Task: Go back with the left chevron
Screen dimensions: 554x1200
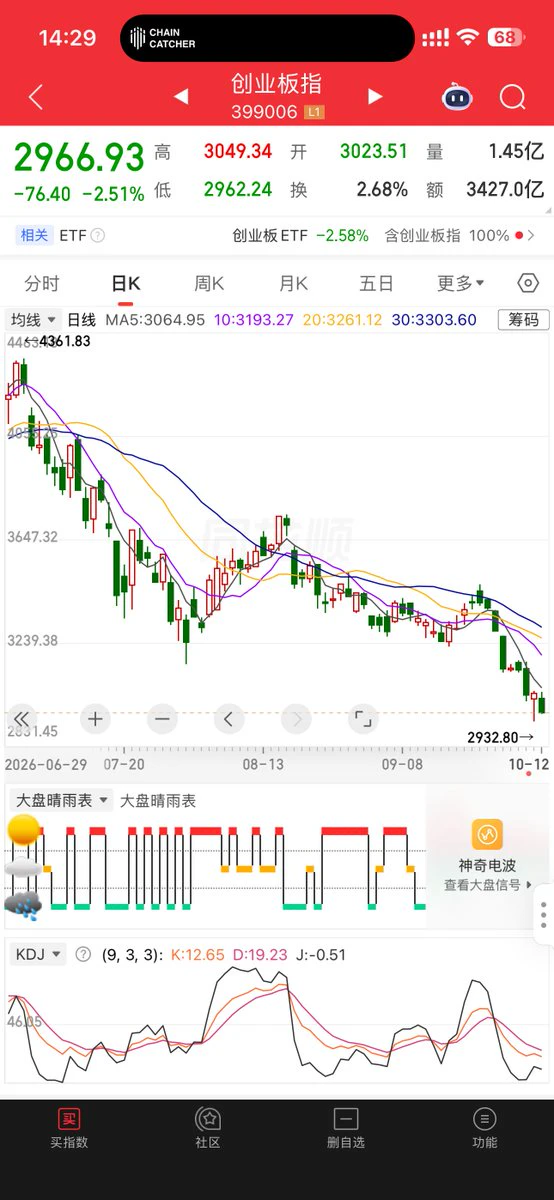Action: [36, 97]
